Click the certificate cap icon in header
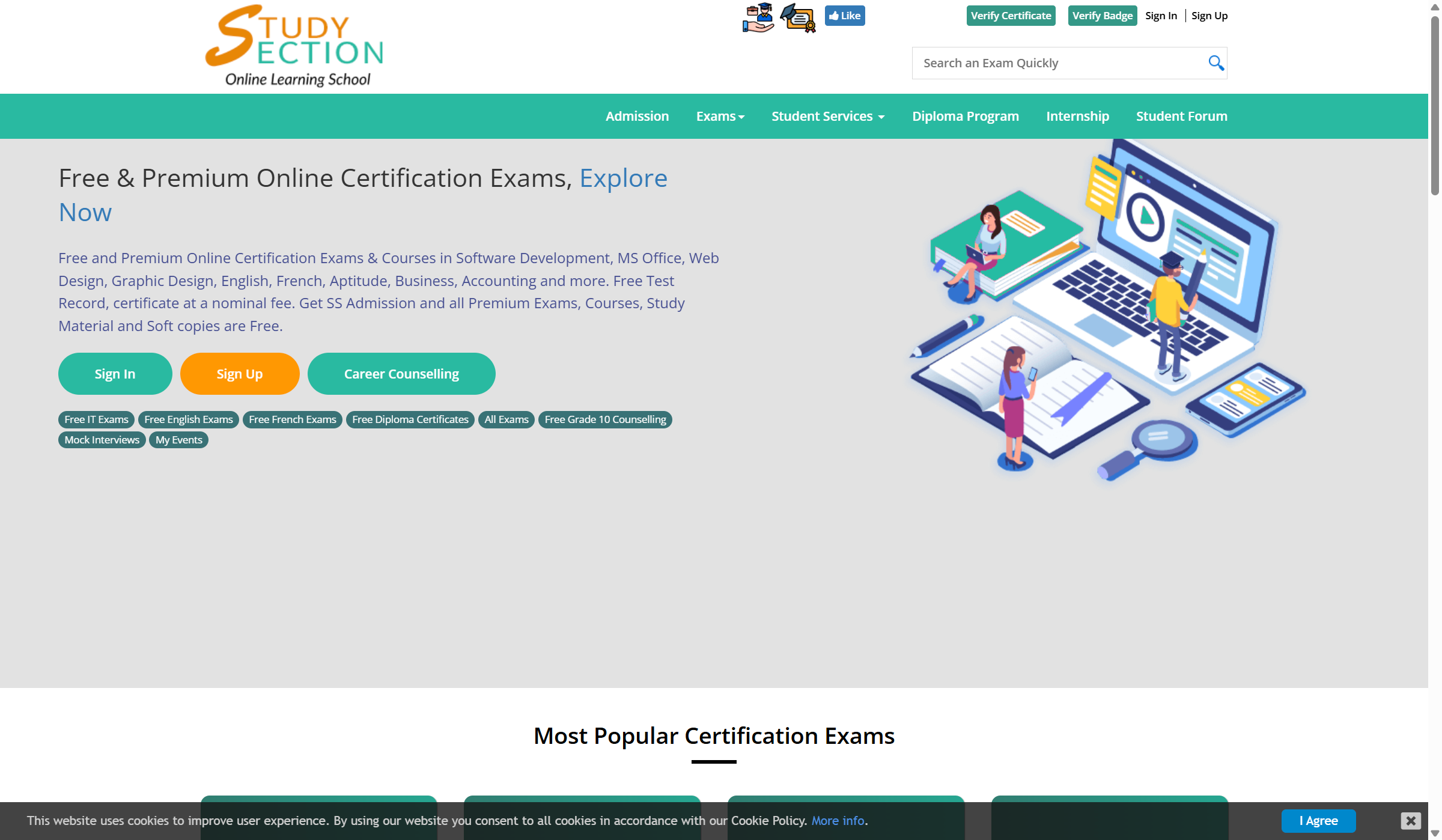 (798, 17)
